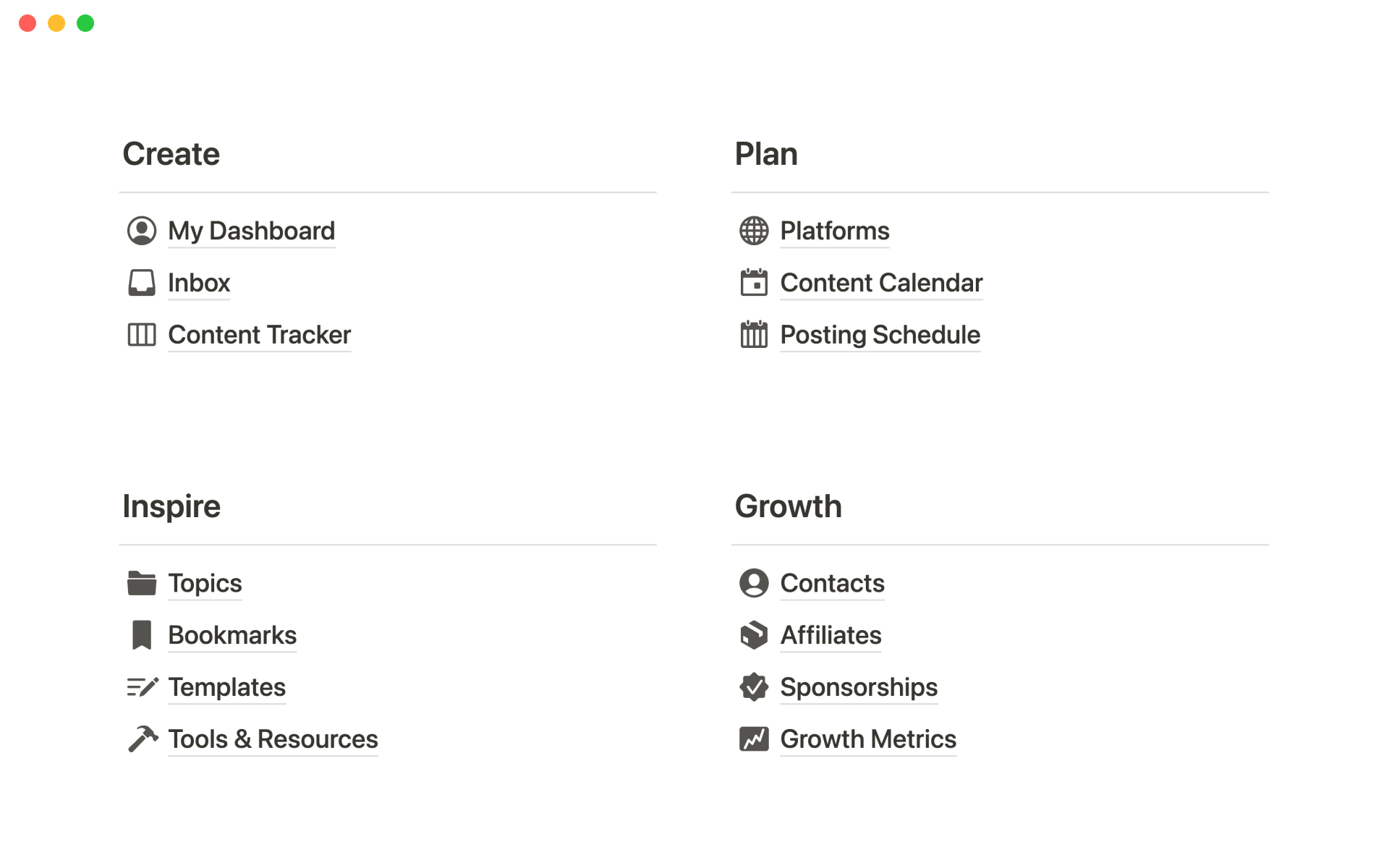Click the Growth Metrics chart icon
Image resolution: width=1389 pixels, height=868 pixels.
point(754,739)
